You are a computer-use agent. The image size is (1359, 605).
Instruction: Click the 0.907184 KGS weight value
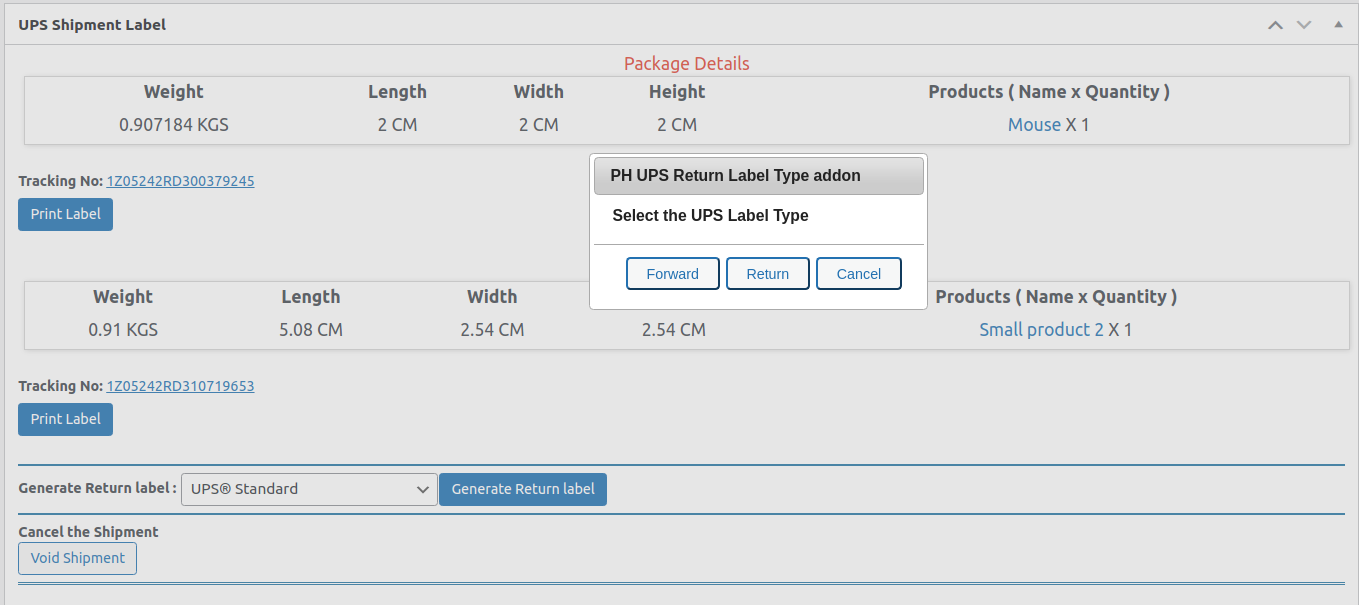point(174,125)
